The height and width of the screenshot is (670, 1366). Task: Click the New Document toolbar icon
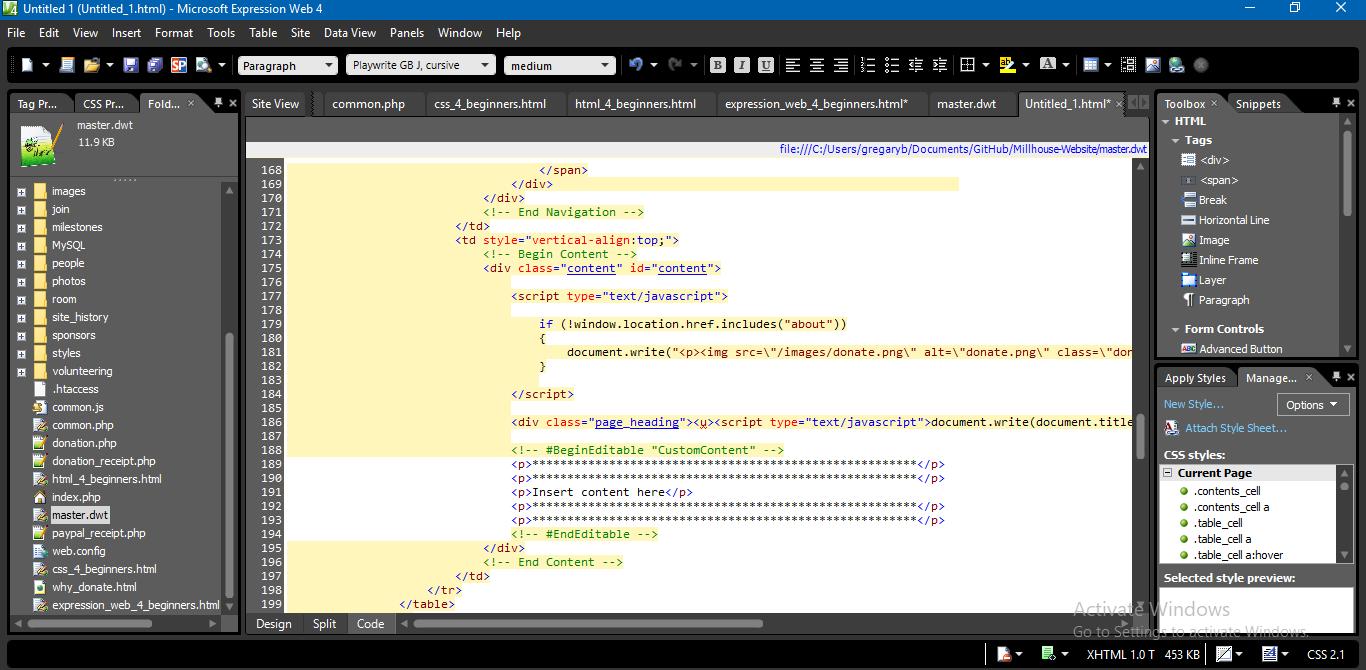[28, 65]
